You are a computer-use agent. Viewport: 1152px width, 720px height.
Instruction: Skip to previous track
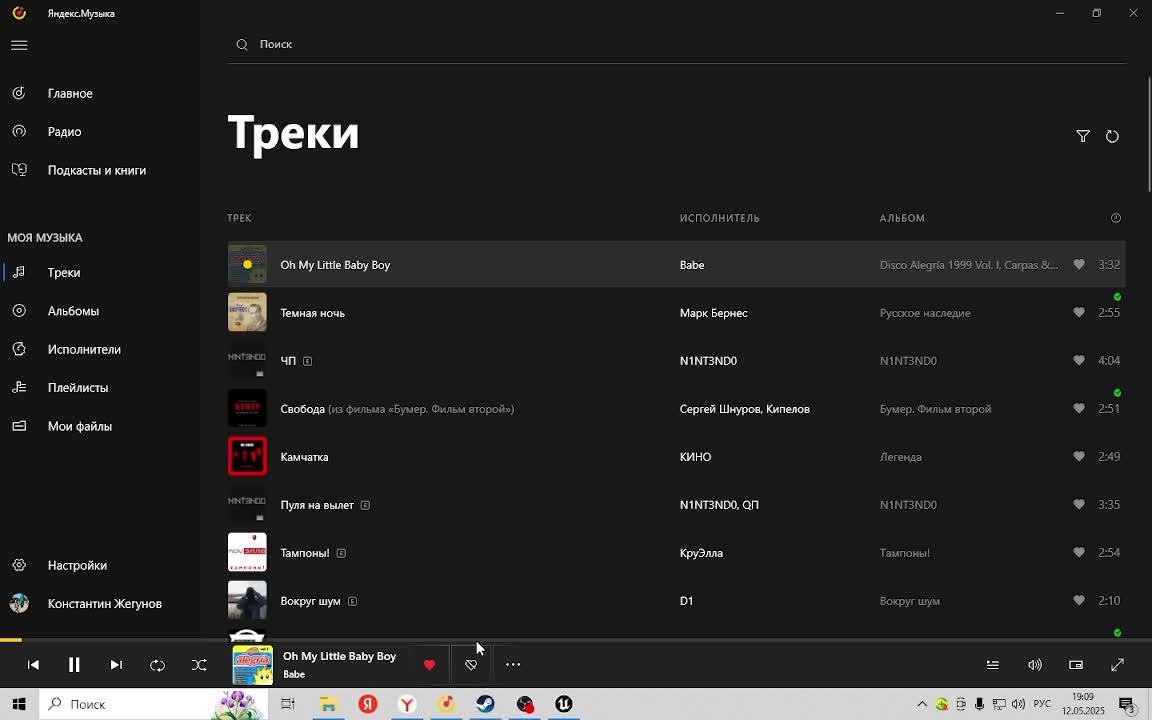pyautogui.click(x=33, y=665)
